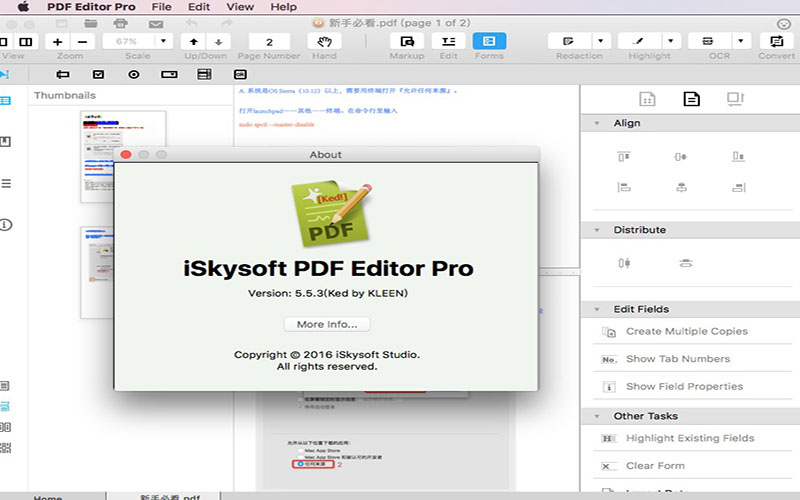Select the Edit text tool
The image size is (800, 500).
(448, 41)
